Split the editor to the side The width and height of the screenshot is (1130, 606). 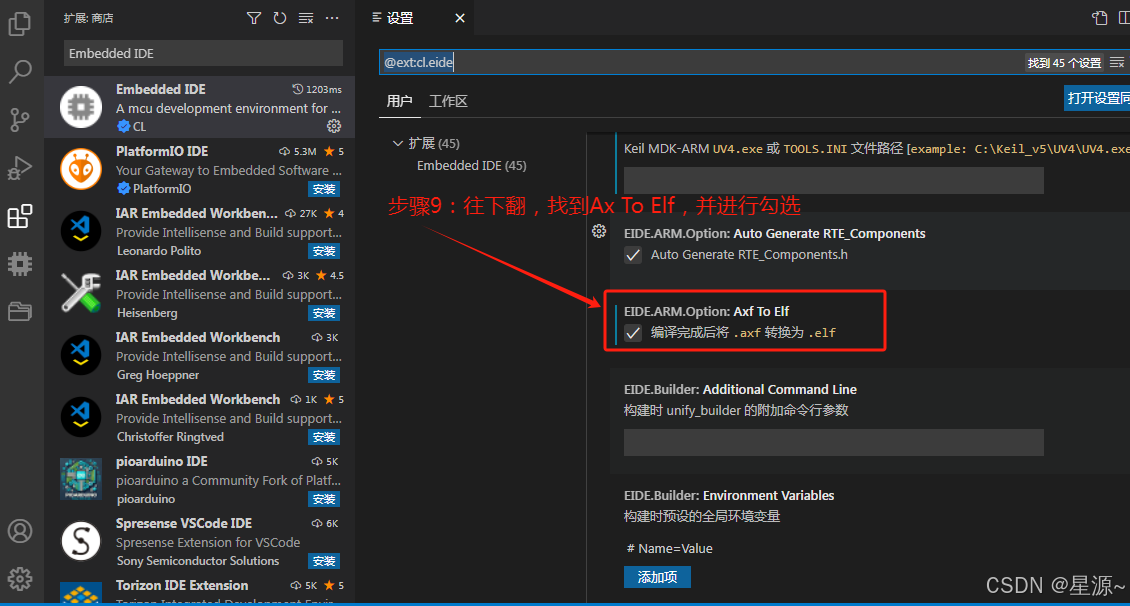point(1124,18)
